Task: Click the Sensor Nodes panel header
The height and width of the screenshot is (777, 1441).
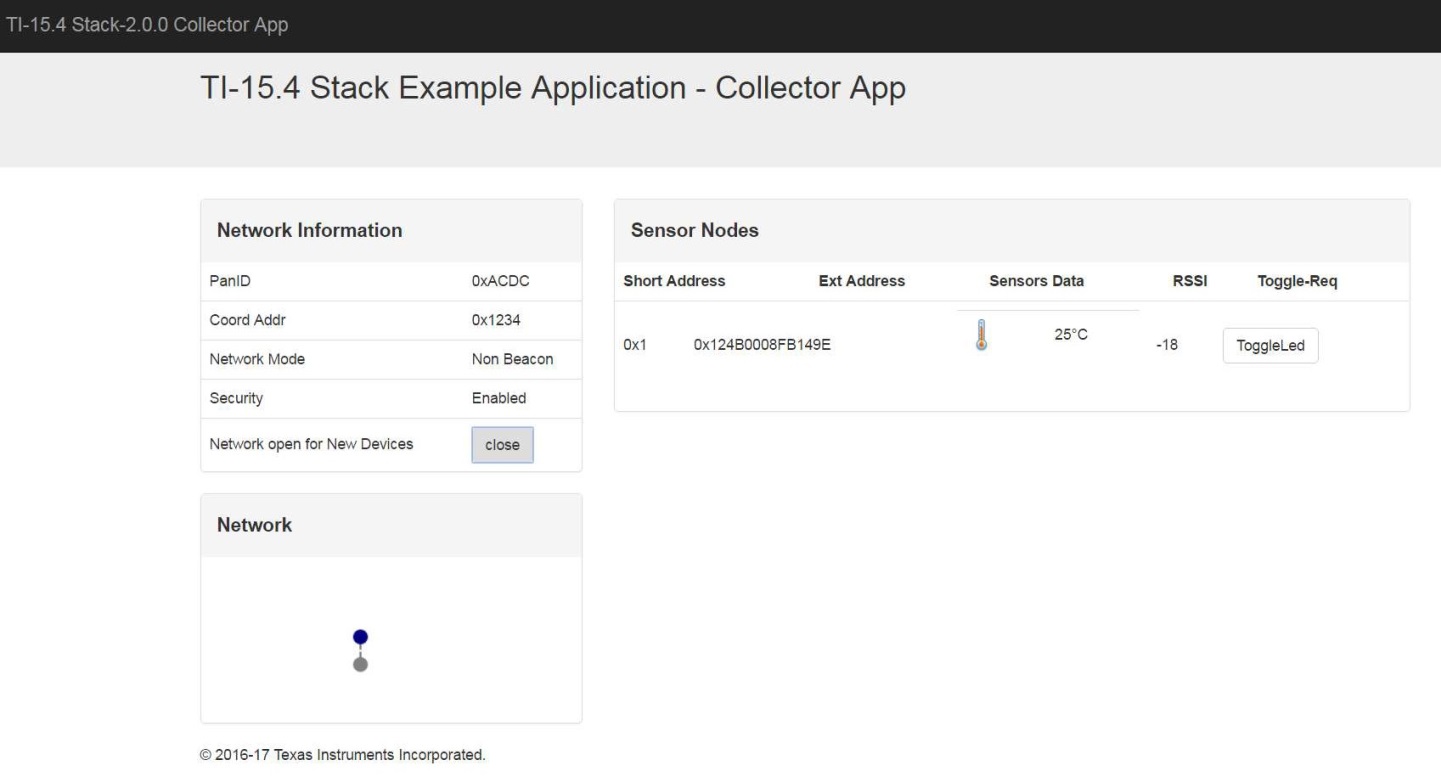Action: (695, 231)
